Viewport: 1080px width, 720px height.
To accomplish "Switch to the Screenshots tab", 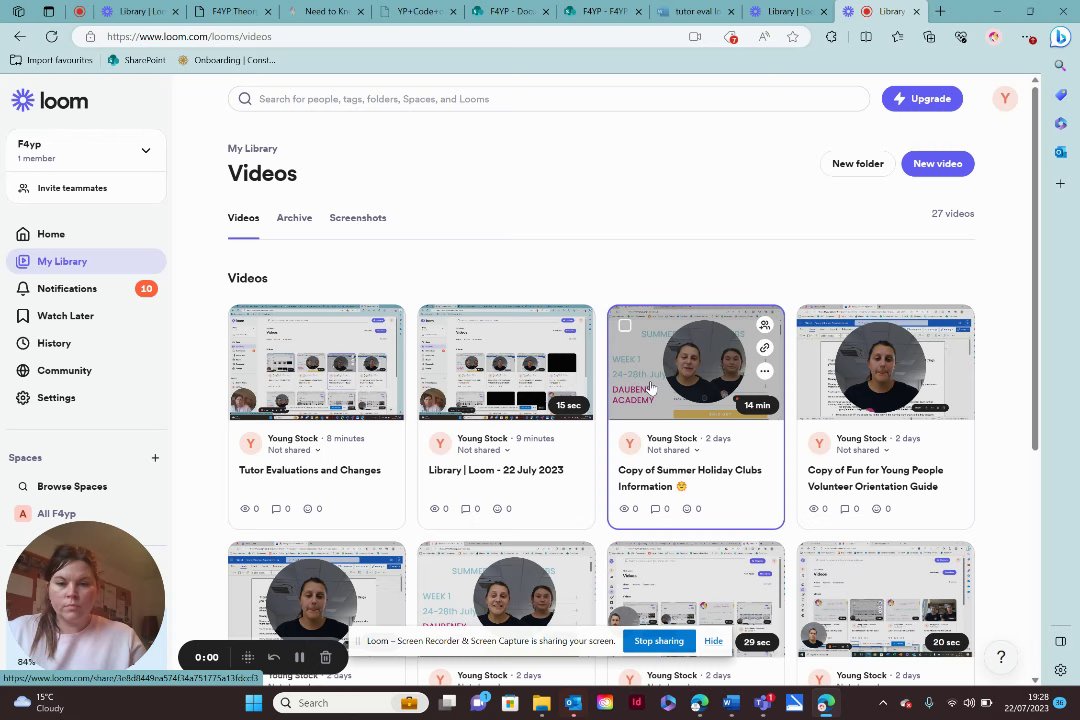I will click(x=357, y=218).
